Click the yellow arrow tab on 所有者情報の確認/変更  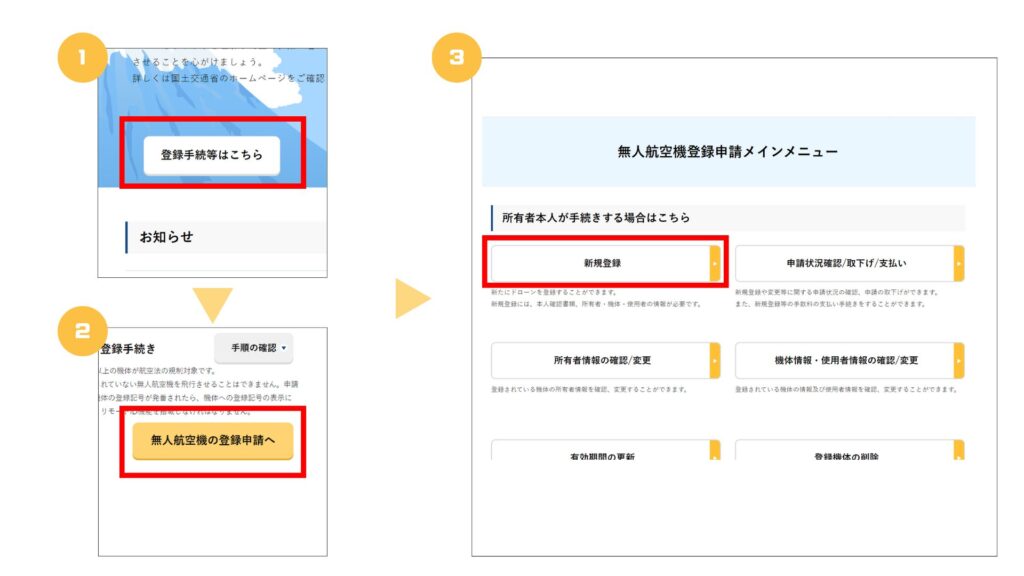tap(715, 360)
